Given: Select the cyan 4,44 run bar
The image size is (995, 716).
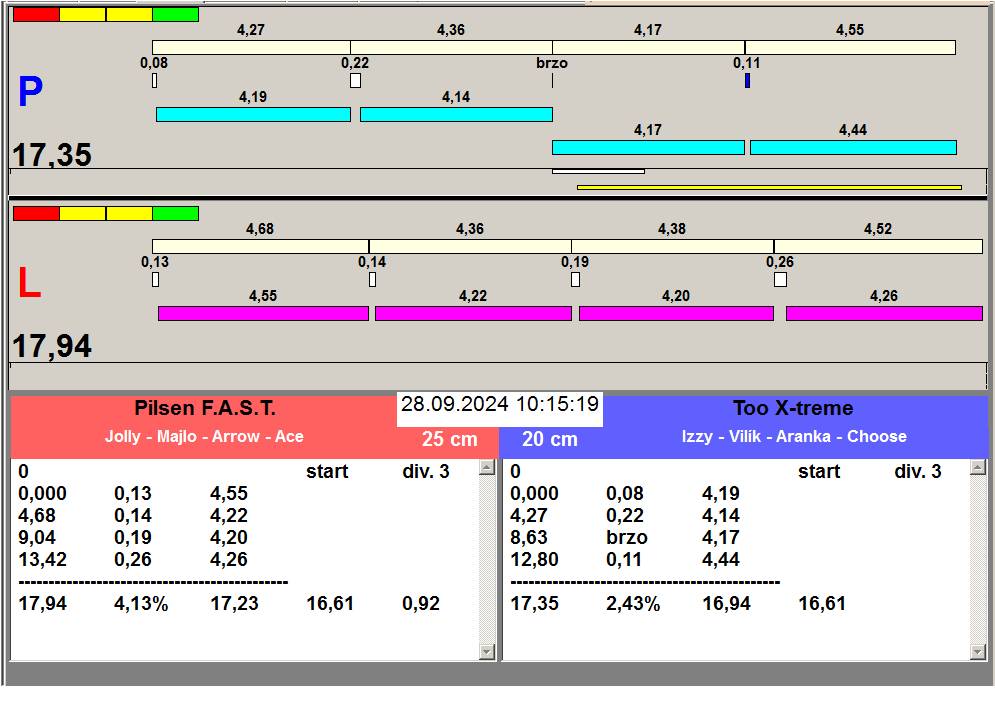Looking at the screenshot, I should (x=852, y=148).
